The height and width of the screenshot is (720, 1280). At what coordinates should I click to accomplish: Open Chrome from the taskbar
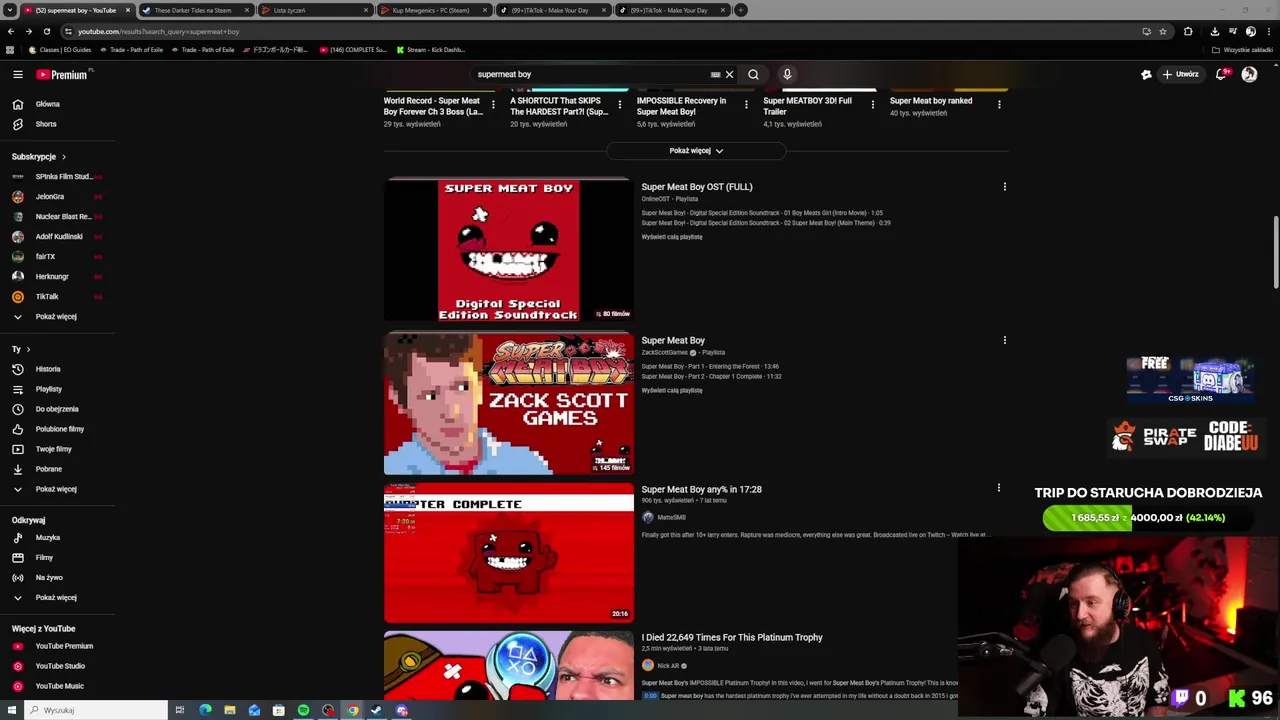click(x=352, y=710)
